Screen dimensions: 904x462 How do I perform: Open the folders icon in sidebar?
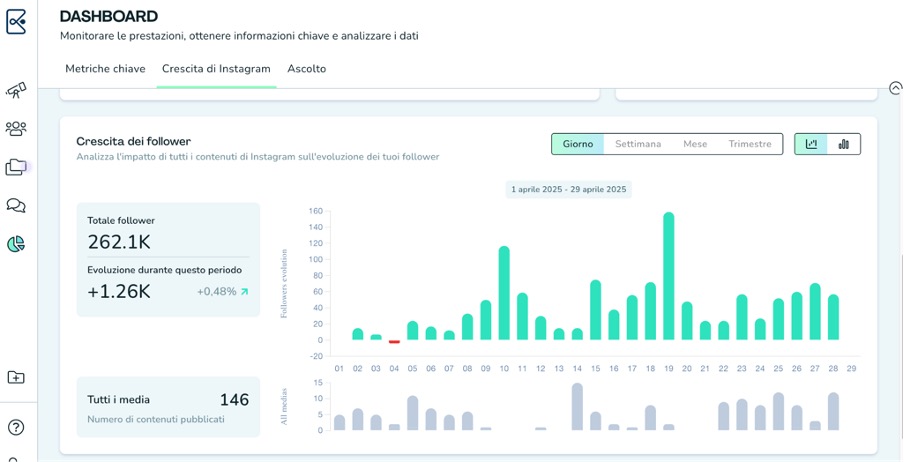16,167
